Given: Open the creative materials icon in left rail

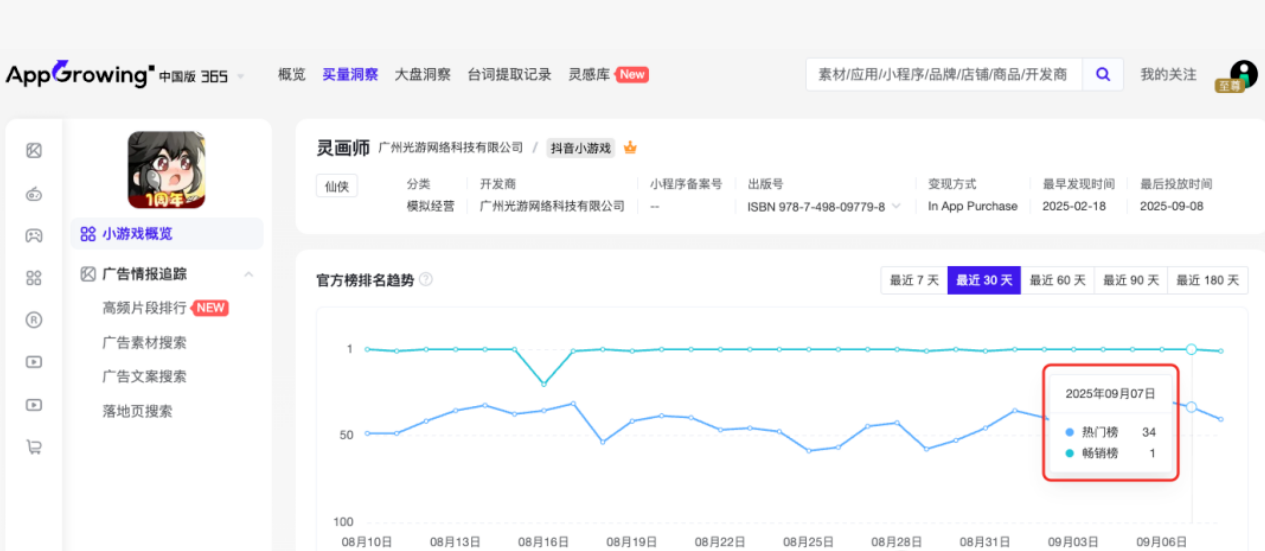Looking at the screenshot, I should (x=34, y=151).
